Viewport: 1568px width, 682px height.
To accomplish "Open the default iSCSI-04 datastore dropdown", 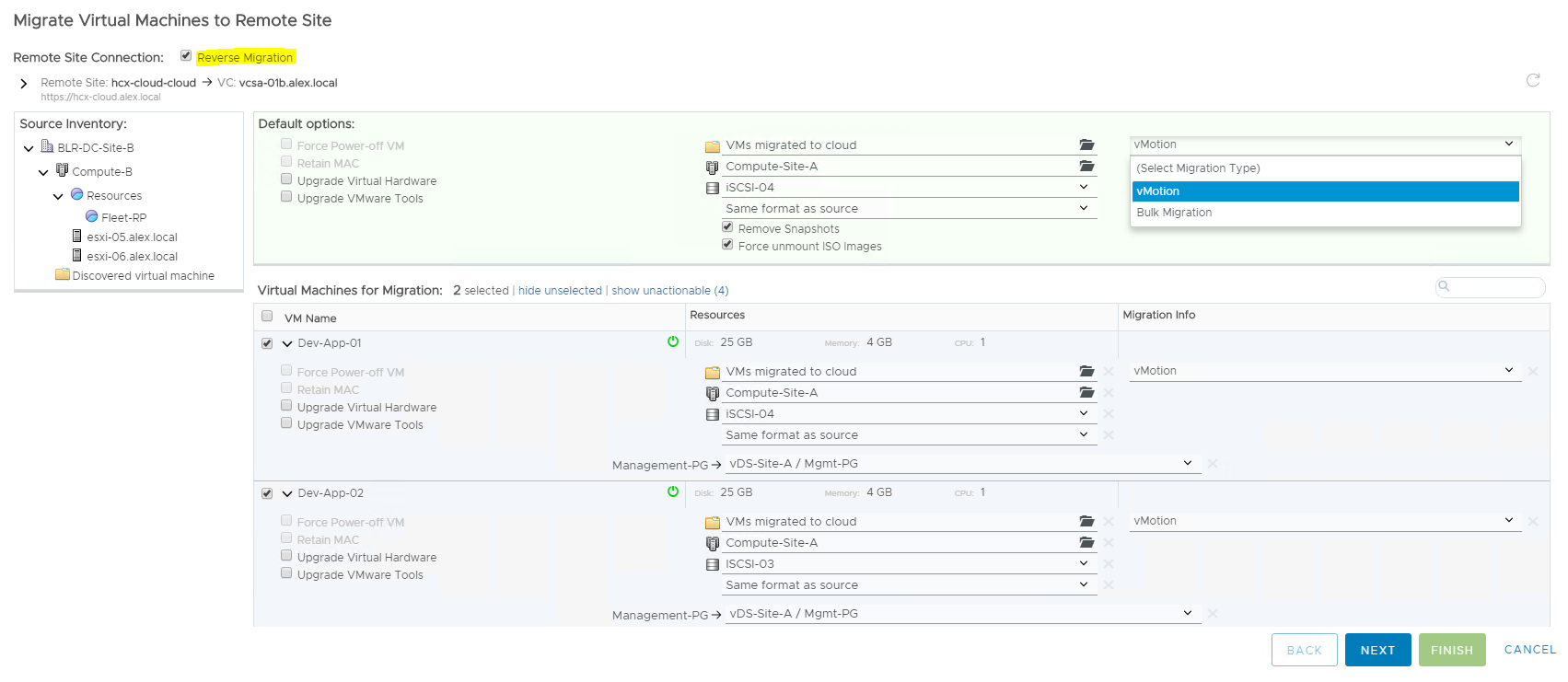I will (1084, 188).
